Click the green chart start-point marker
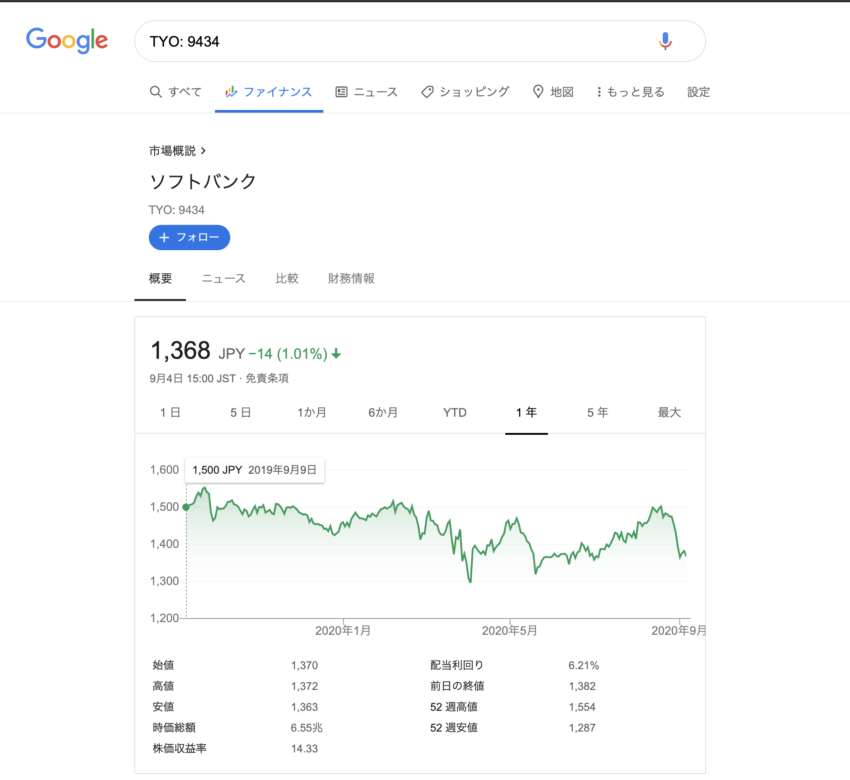850x780 pixels. click(x=186, y=507)
